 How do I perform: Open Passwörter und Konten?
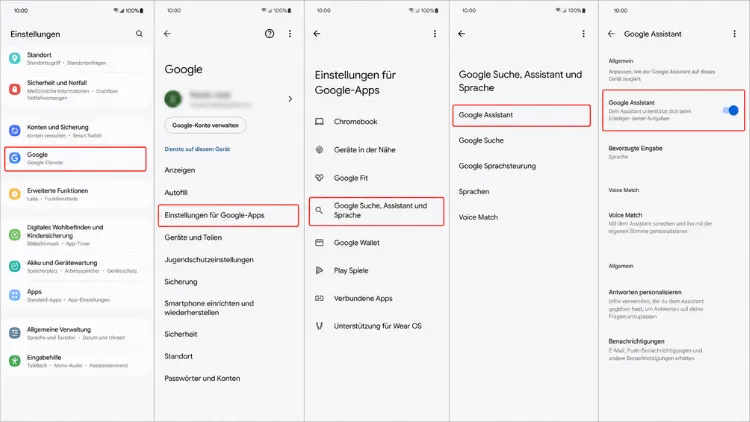[202, 378]
